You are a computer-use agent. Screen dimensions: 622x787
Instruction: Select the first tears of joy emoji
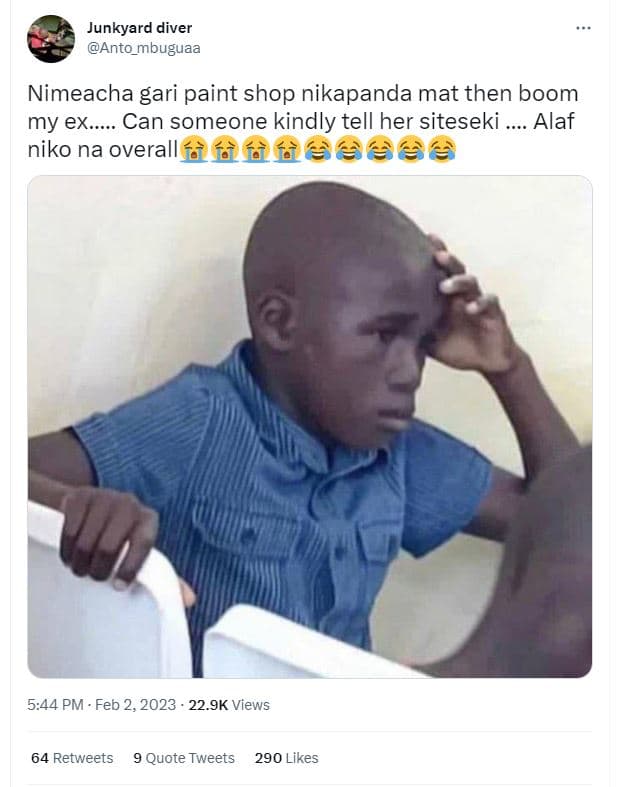[x=318, y=150]
